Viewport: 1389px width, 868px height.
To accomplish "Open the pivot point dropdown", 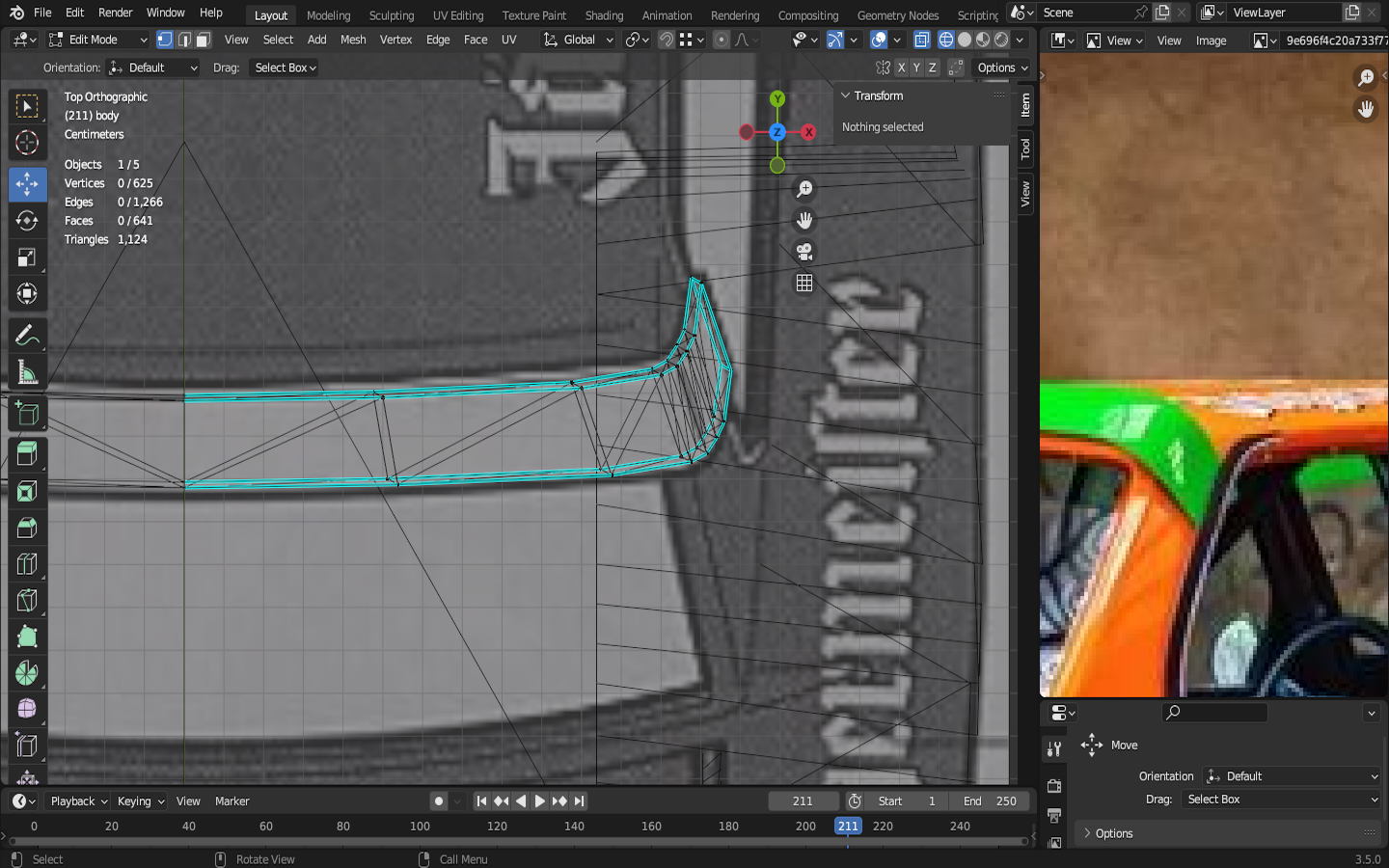I will click(637, 40).
